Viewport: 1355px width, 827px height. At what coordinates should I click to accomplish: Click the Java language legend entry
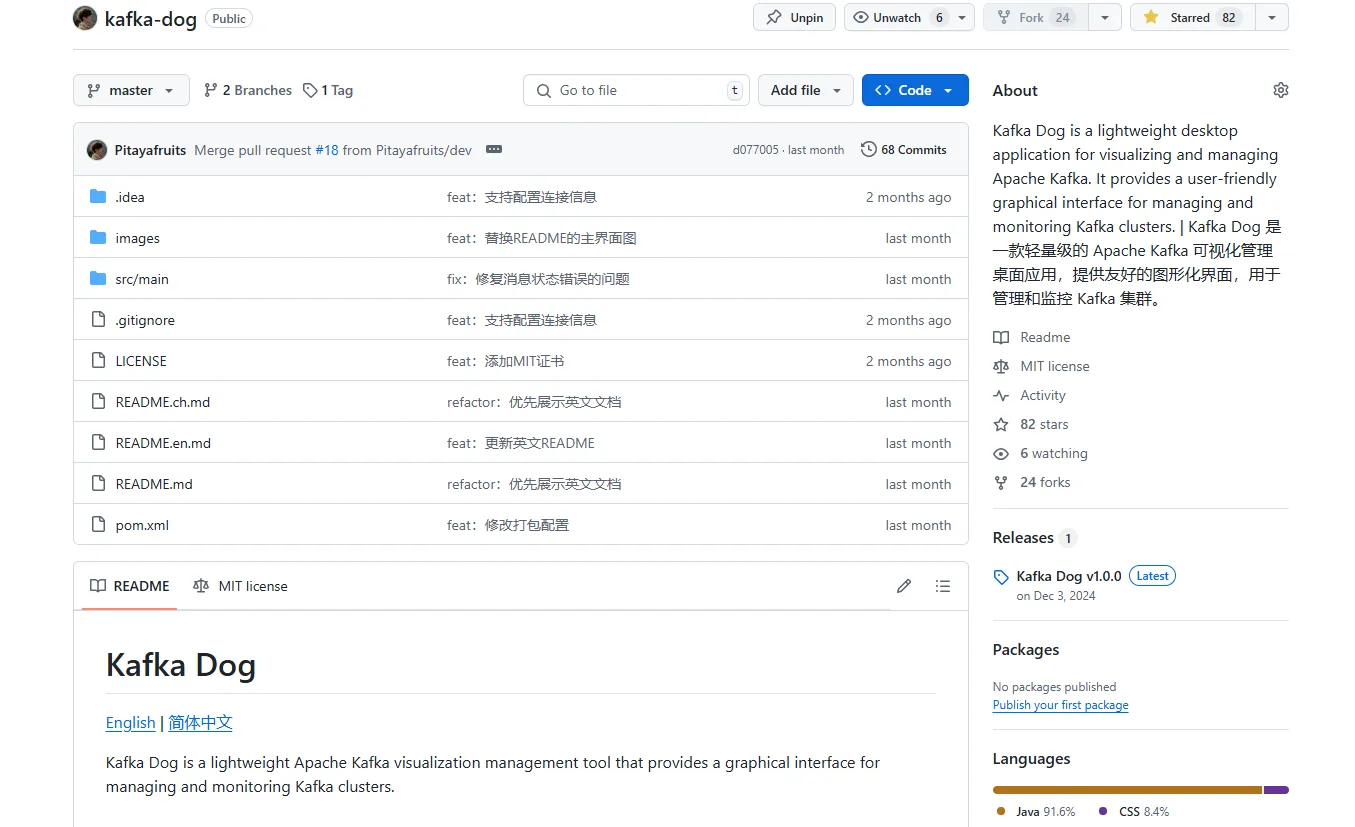point(1036,812)
